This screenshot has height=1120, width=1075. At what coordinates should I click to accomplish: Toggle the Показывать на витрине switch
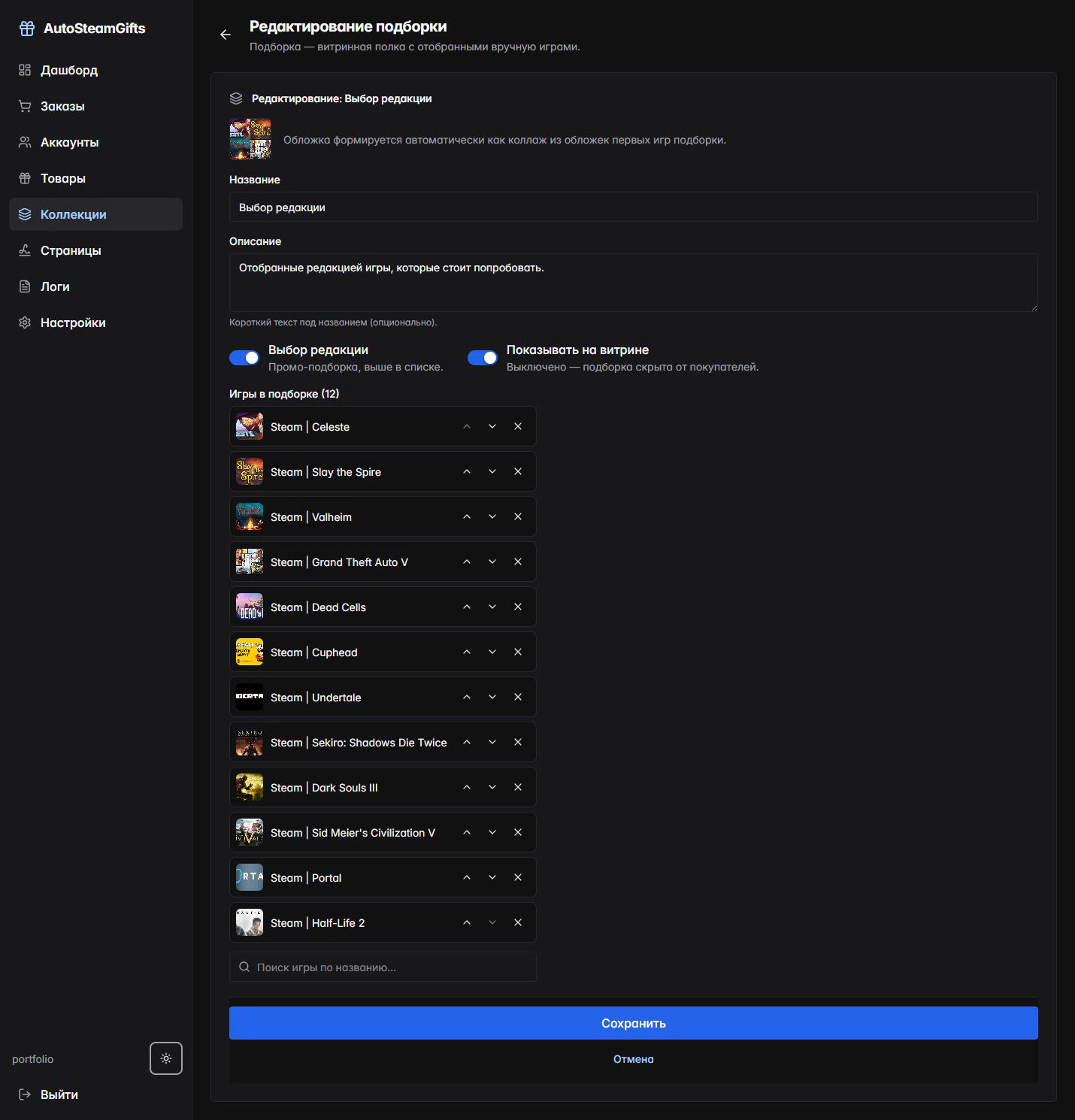pyautogui.click(x=483, y=358)
